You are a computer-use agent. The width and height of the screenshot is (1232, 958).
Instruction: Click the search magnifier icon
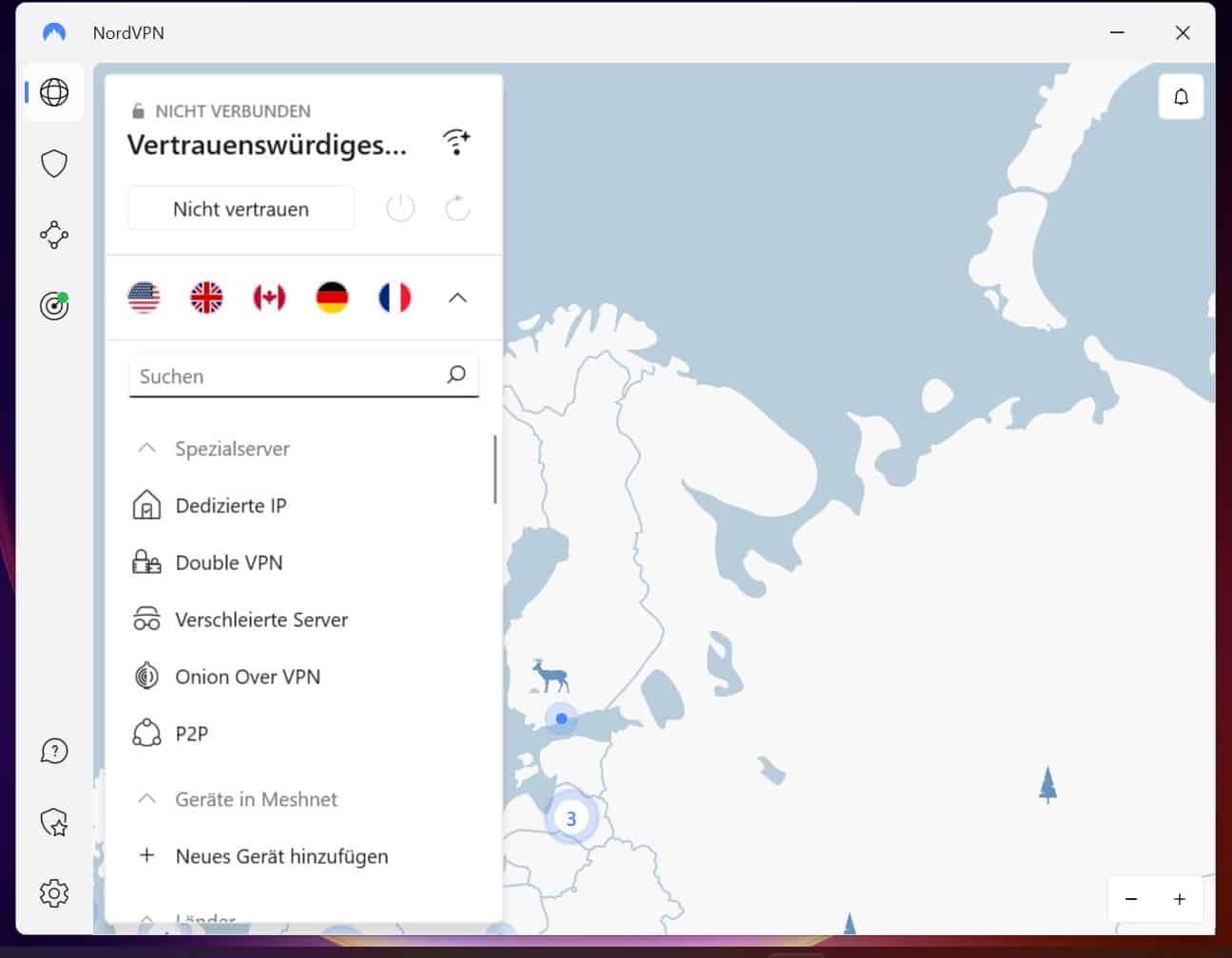coord(456,374)
